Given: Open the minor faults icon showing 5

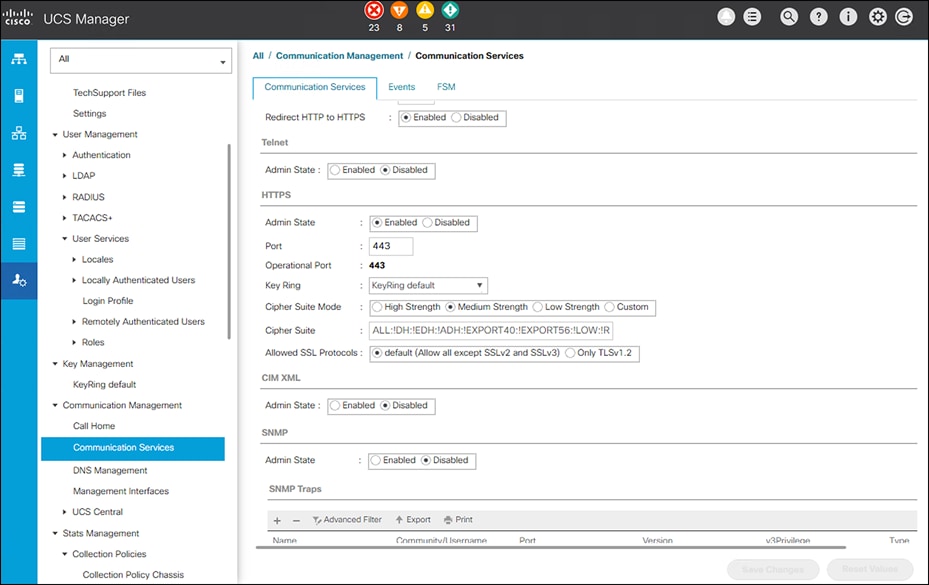Looking at the screenshot, I should coord(425,11).
